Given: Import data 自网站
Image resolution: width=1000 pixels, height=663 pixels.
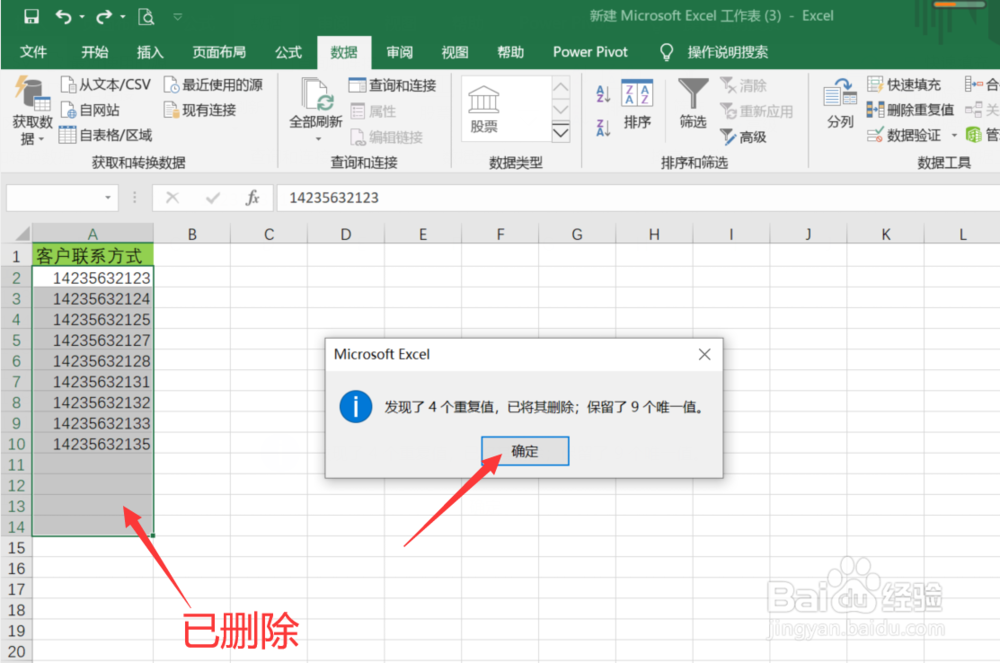Looking at the screenshot, I should coord(90,110).
